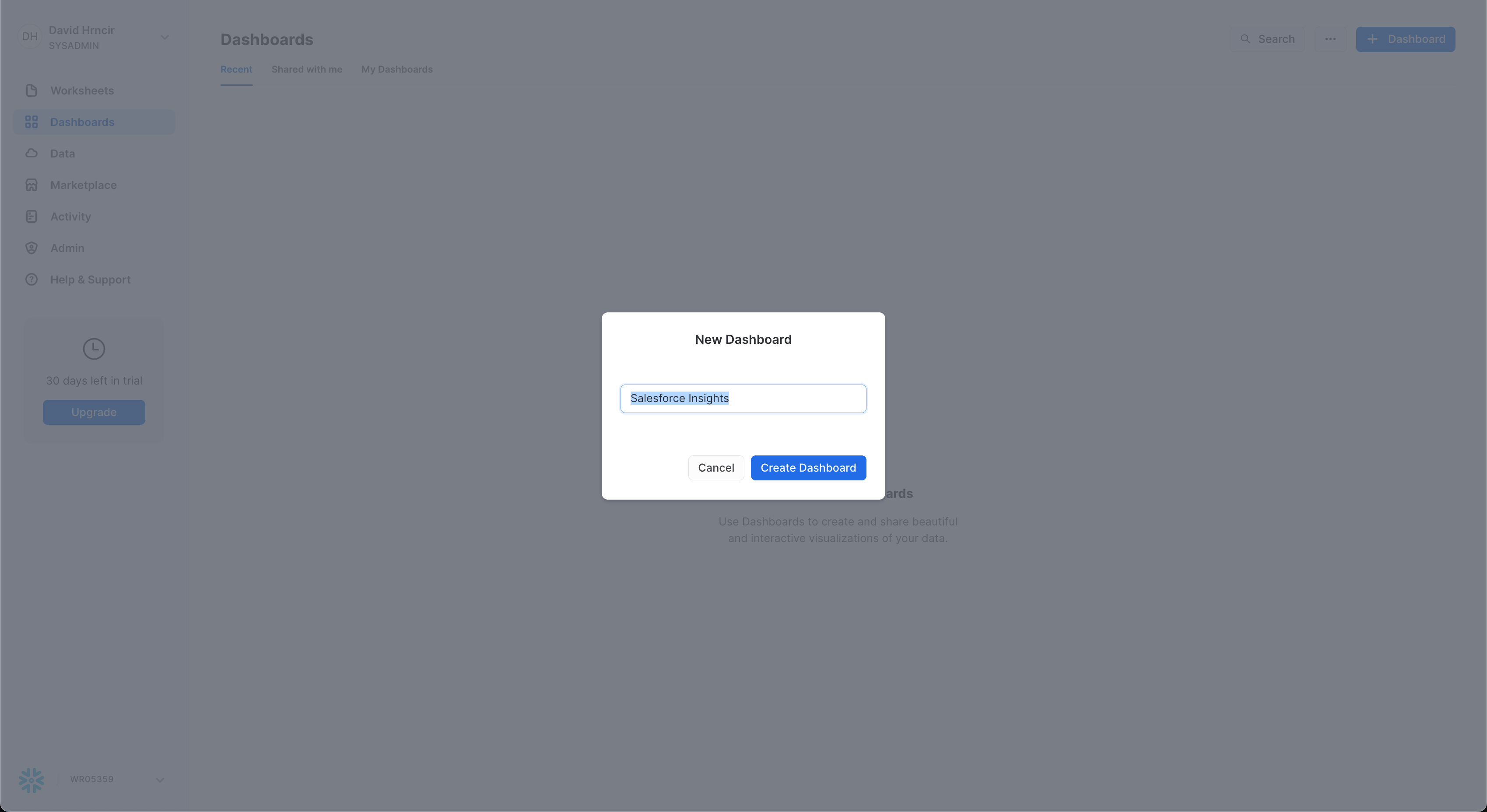Expand the WRD5358 workspace dropdown
1487x812 pixels.
pos(158,780)
